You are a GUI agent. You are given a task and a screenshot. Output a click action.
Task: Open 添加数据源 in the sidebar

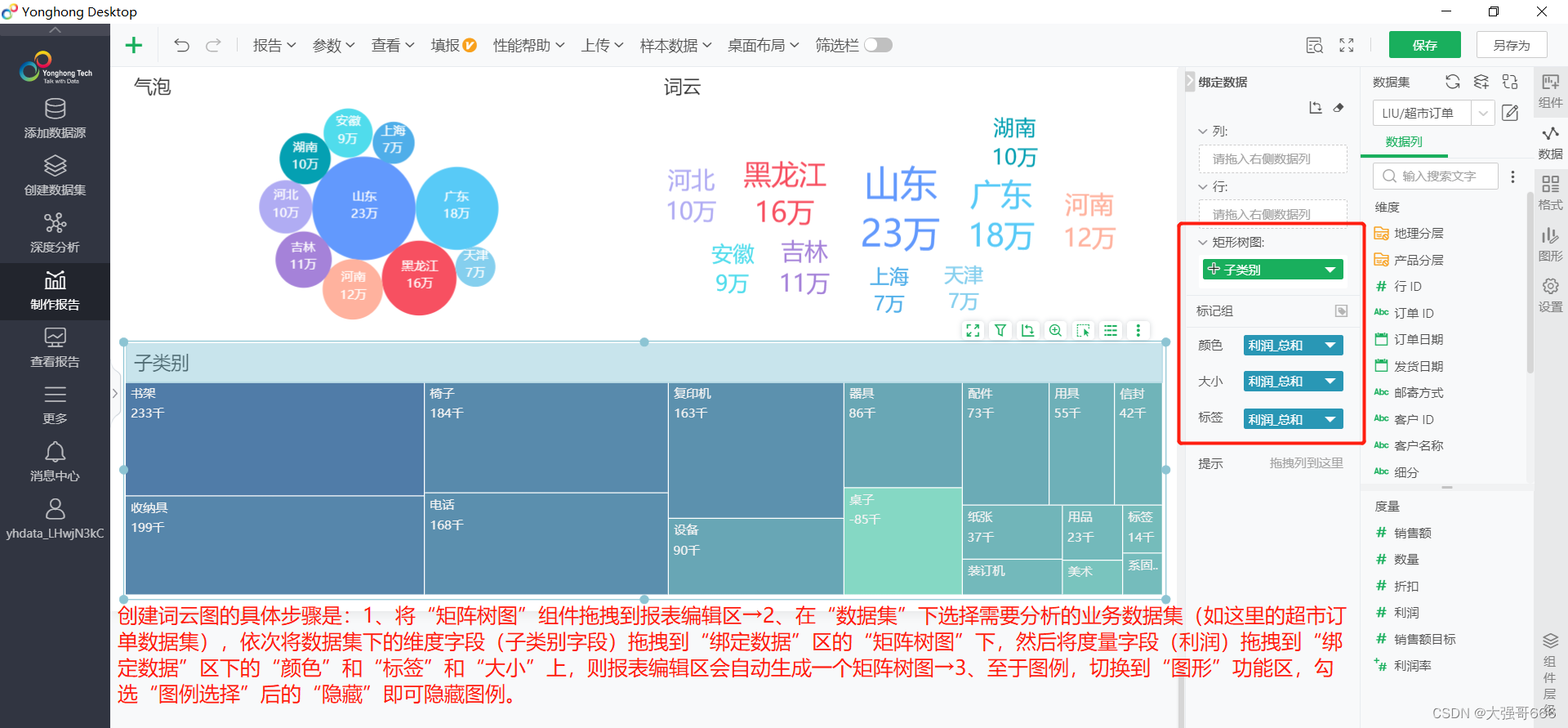click(x=55, y=118)
